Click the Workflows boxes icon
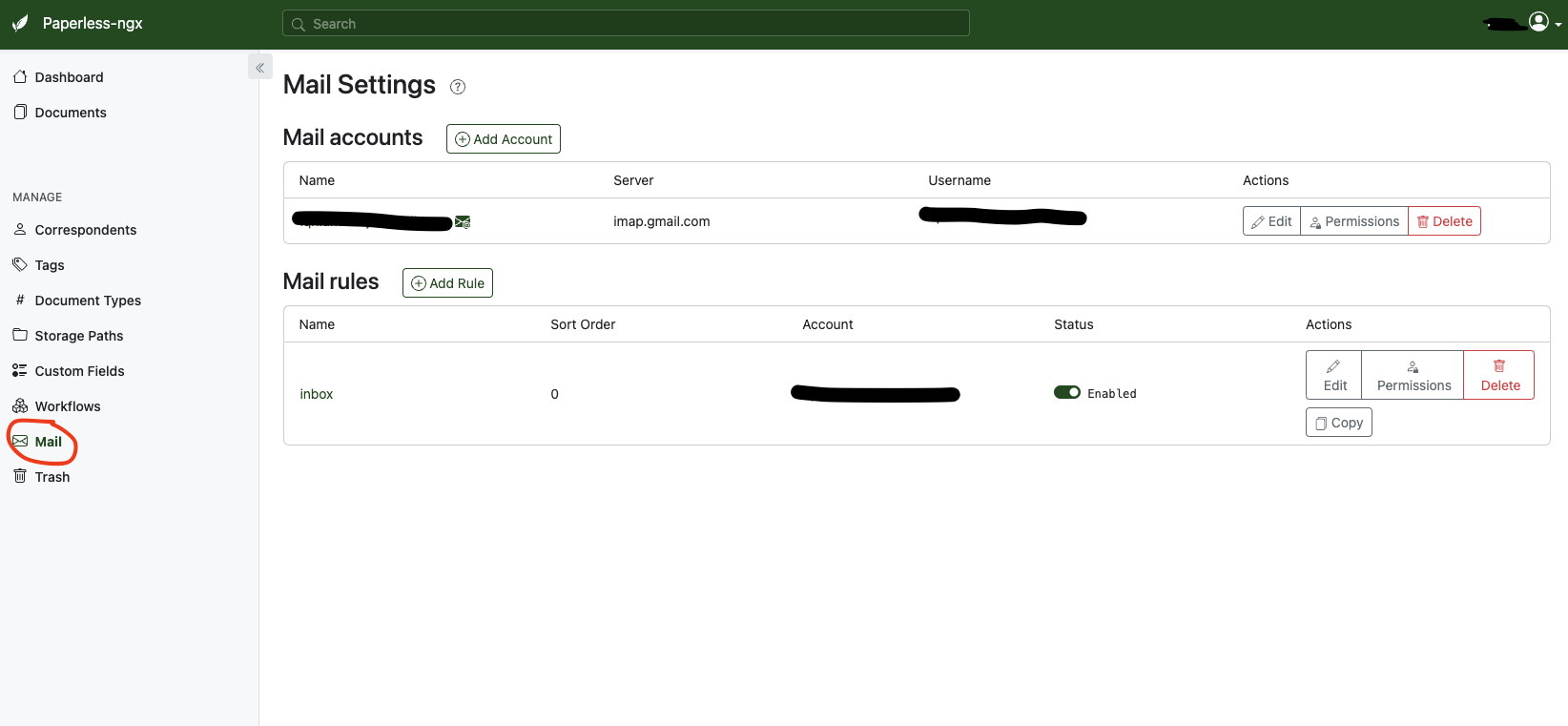This screenshot has width=1568, height=726. 20,405
